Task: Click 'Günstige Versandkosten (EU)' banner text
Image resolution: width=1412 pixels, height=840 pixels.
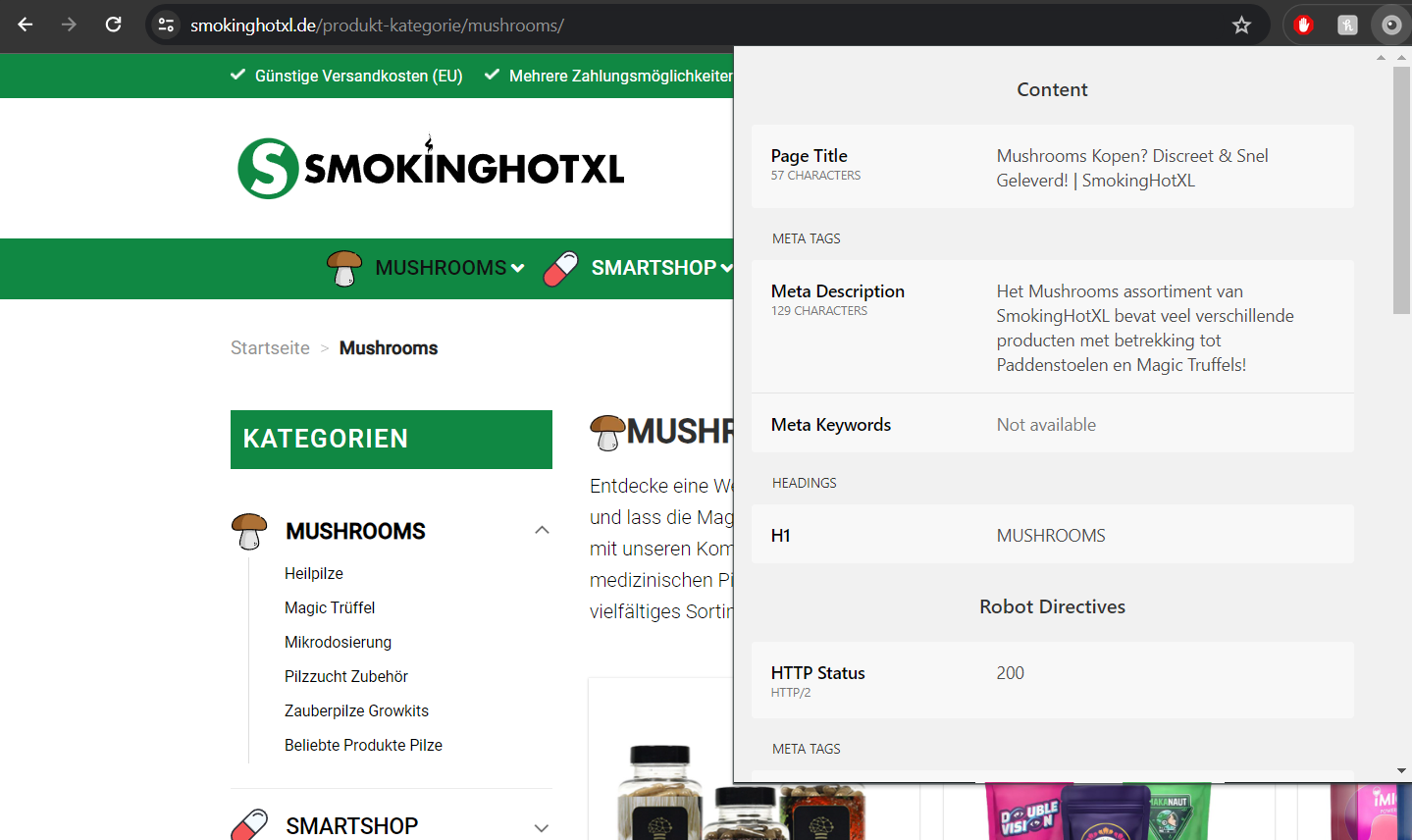Action: (358, 76)
